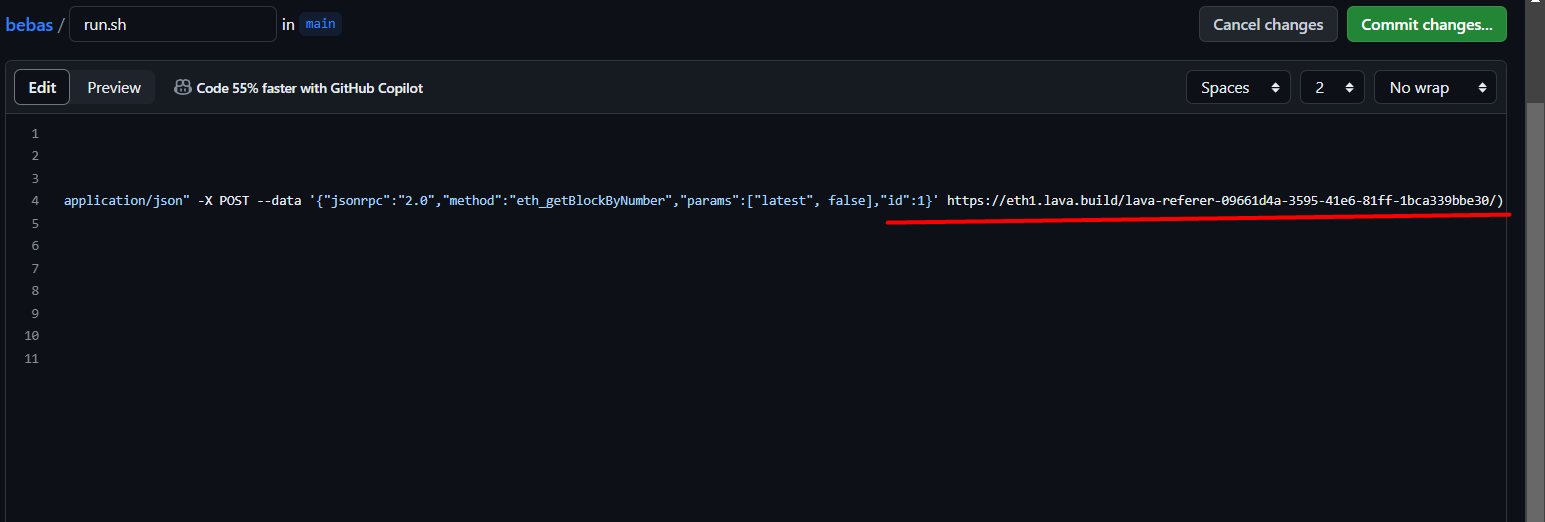
Task: Click the GitHub Copilot icon
Action: tap(183, 88)
